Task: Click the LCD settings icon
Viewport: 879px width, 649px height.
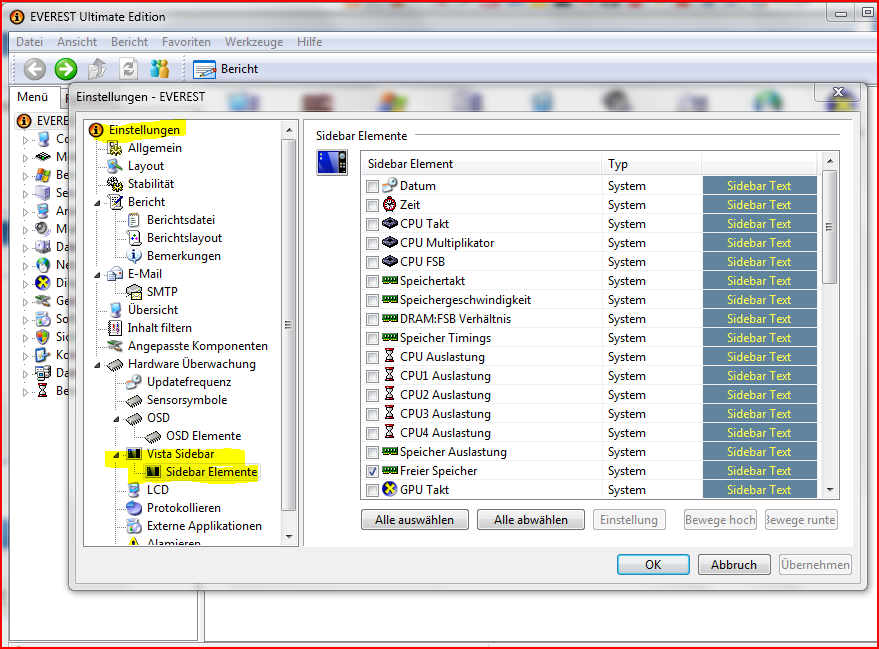Action: click(x=133, y=490)
